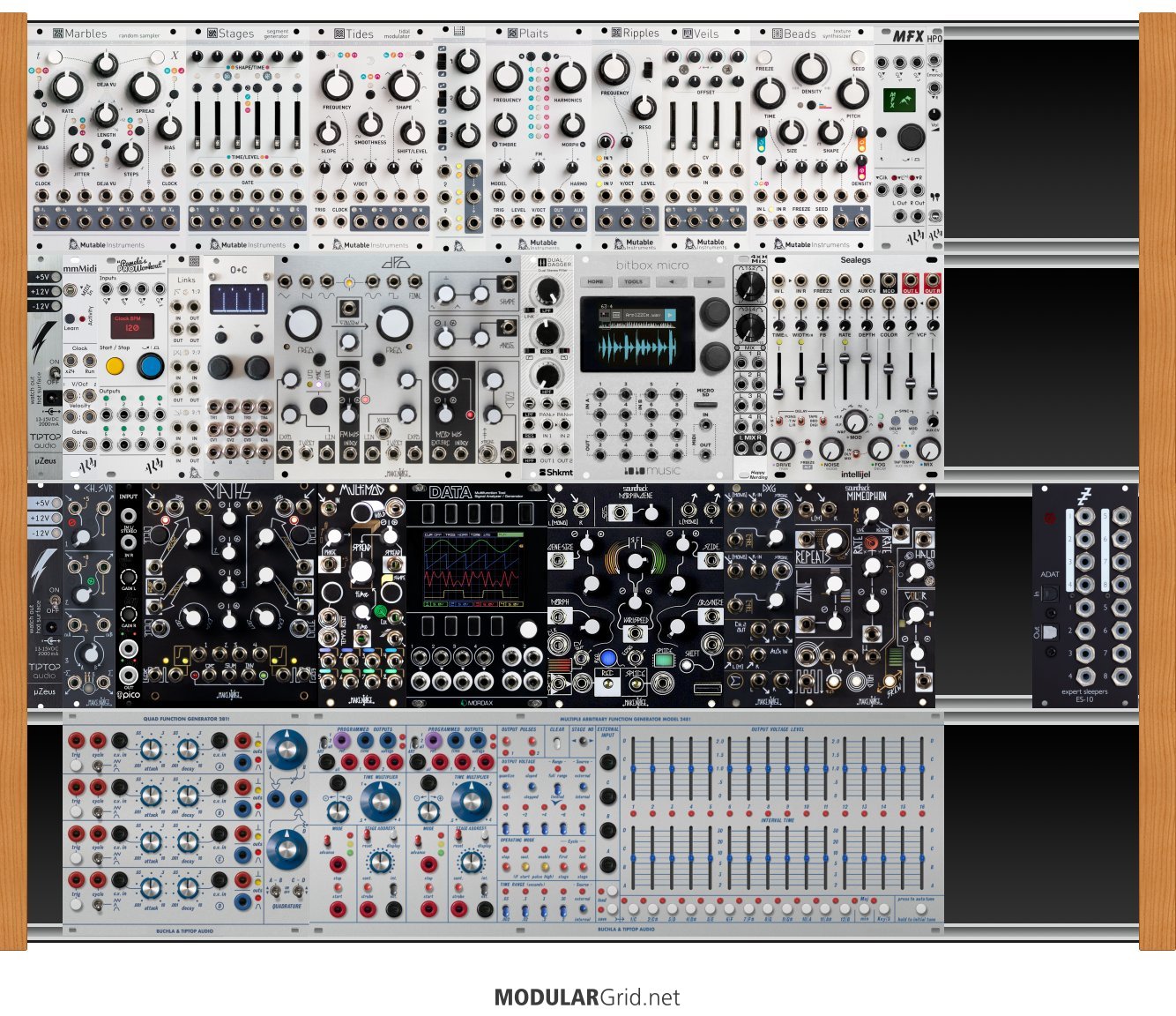Click the left Time Multiplier knob on Buchla 248

(x=380, y=803)
